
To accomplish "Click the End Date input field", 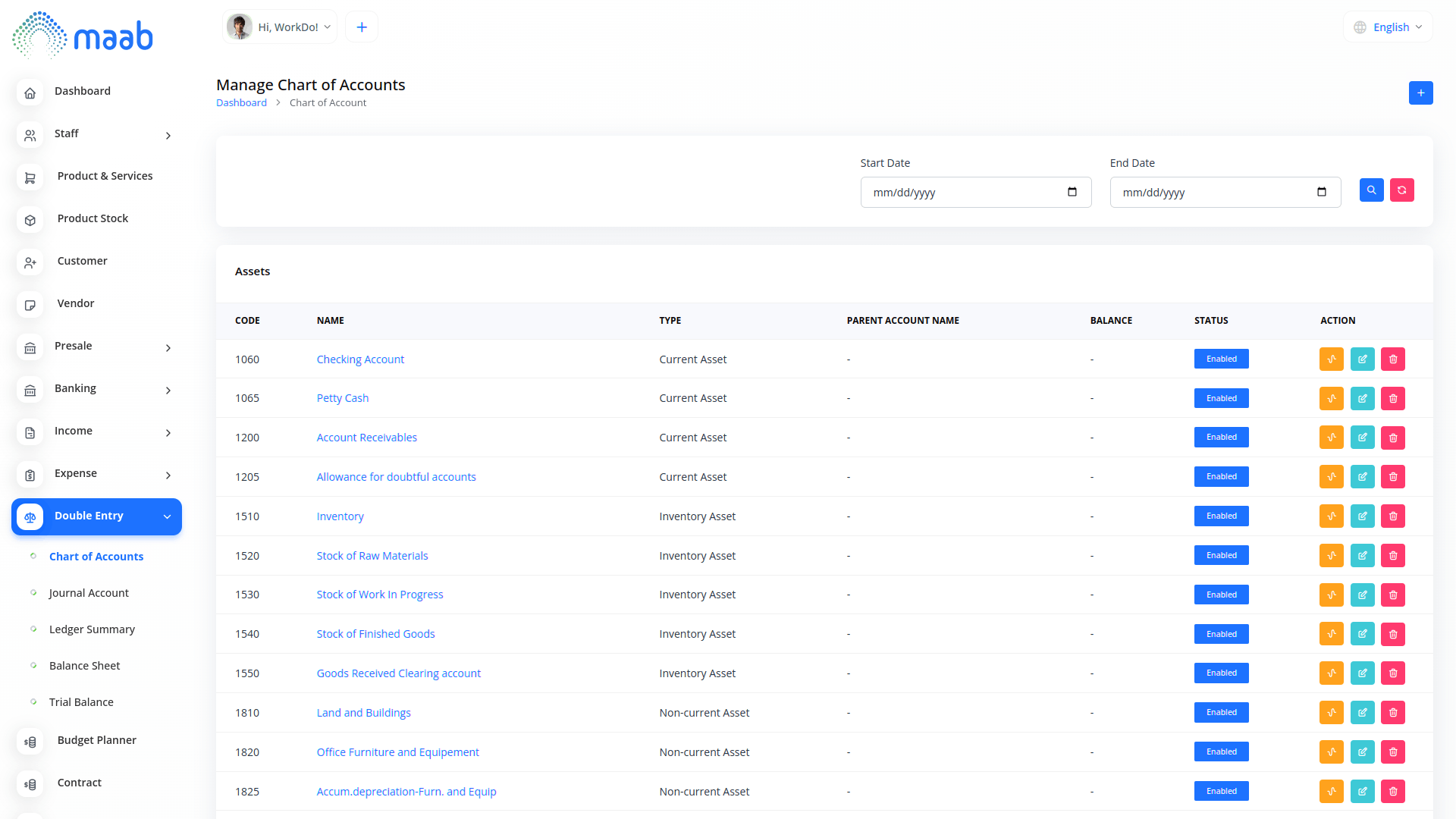I will tap(1213, 193).
